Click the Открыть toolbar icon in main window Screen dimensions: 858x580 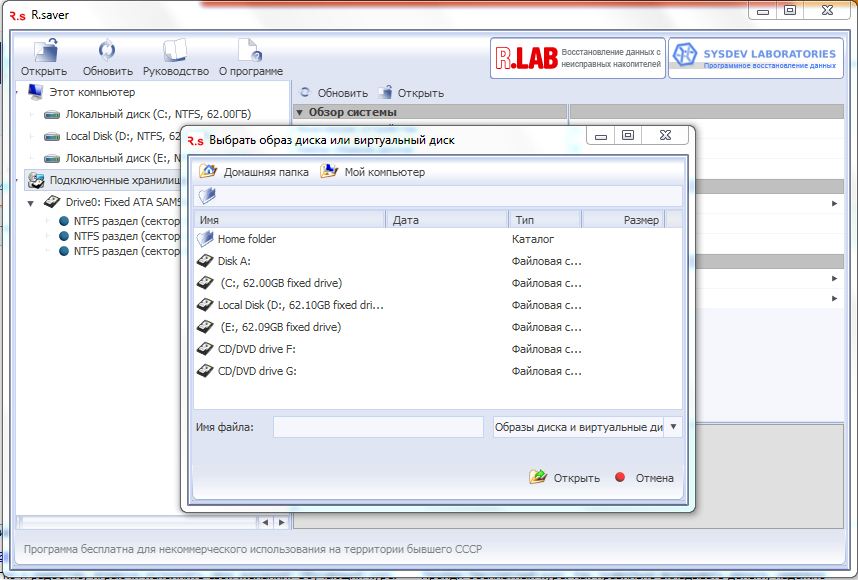44,57
